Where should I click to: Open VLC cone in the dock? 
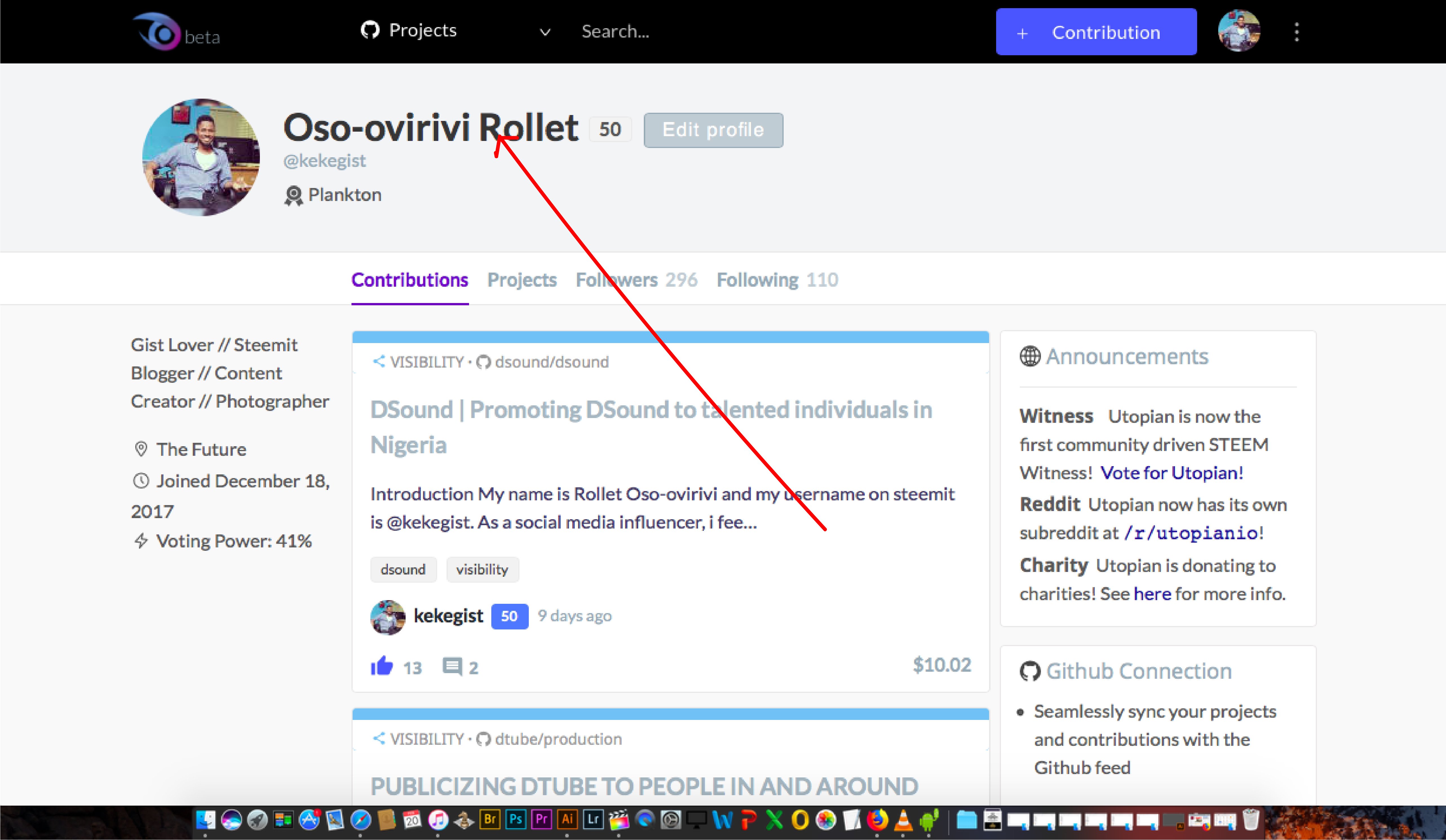(x=904, y=821)
